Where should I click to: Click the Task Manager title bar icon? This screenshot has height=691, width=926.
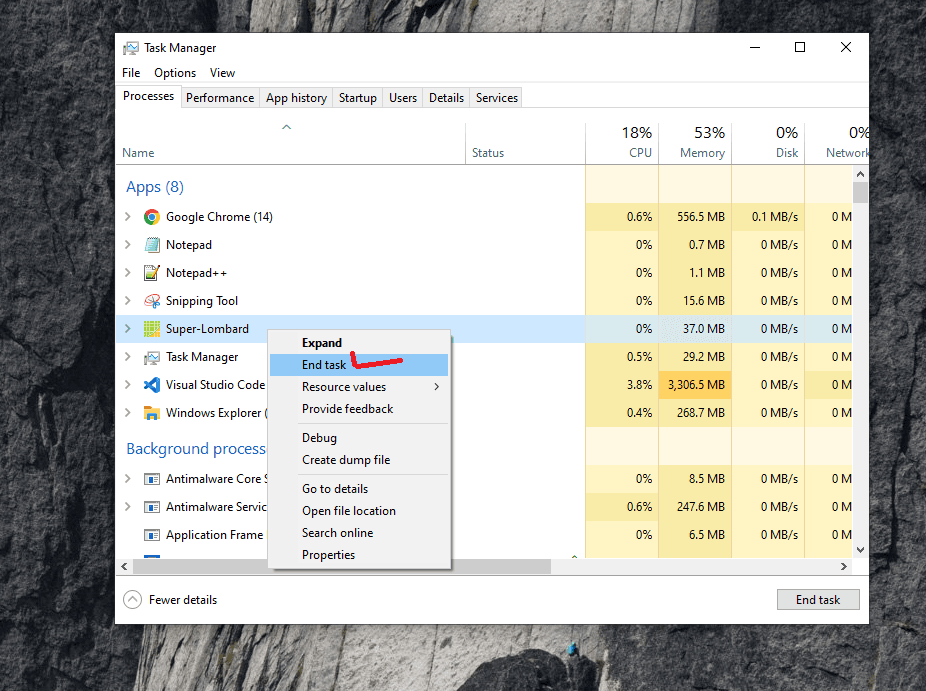pyautogui.click(x=131, y=48)
